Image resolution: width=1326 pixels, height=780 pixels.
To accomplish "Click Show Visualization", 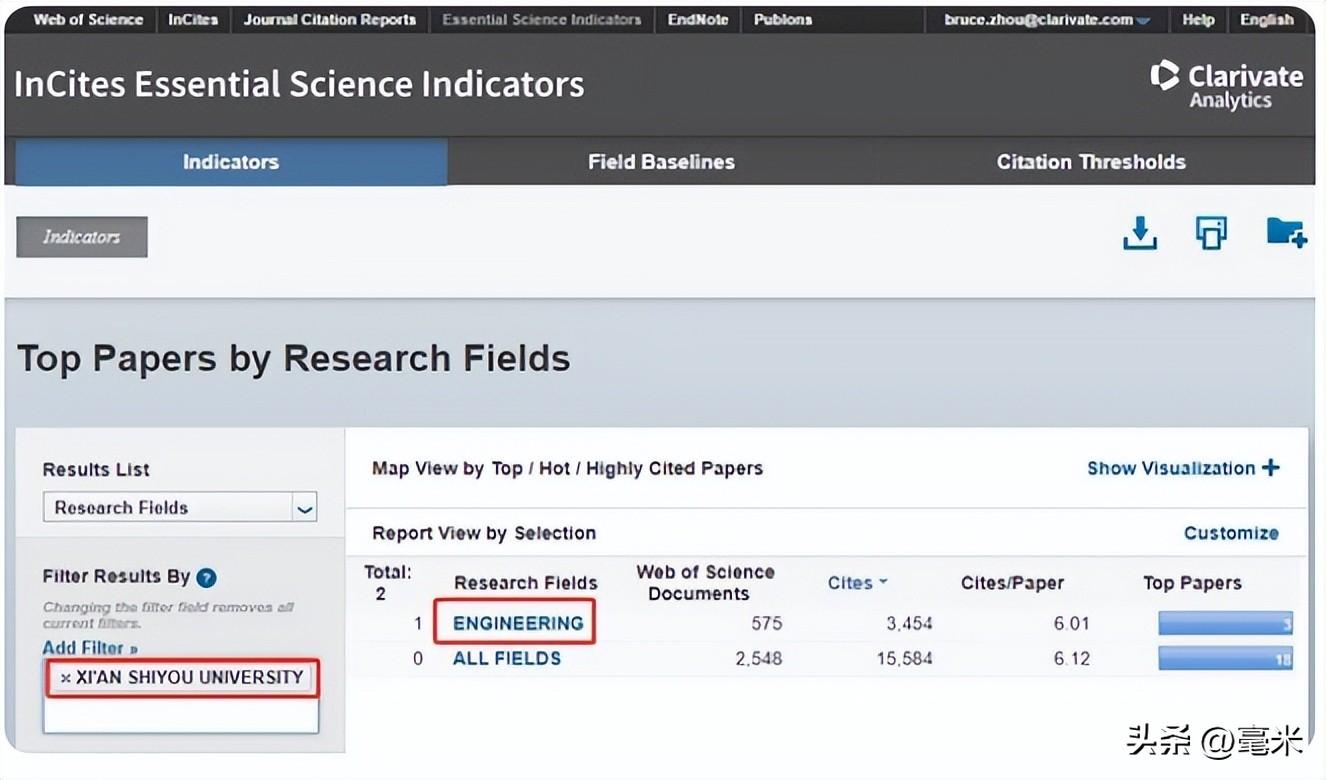I will [x=1171, y=468].
